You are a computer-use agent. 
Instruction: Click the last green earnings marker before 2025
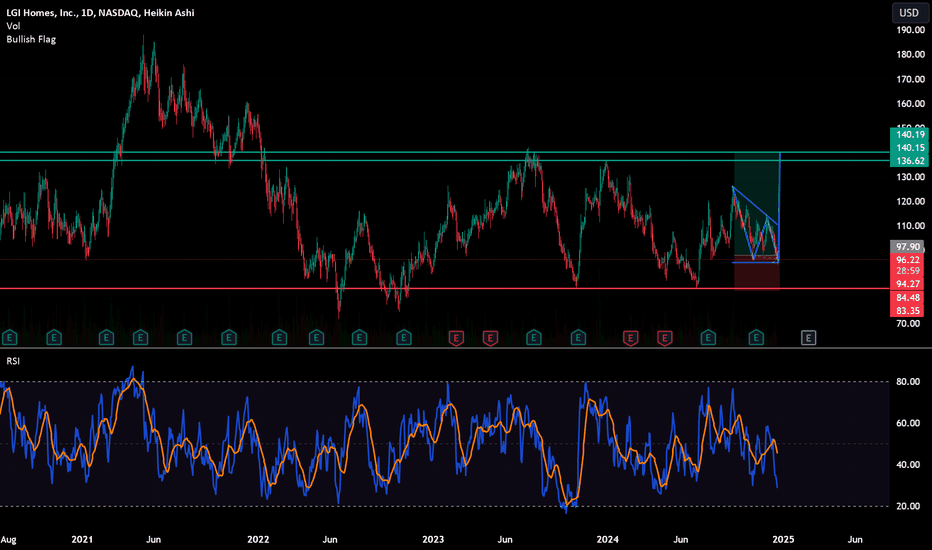pos(755,338)
